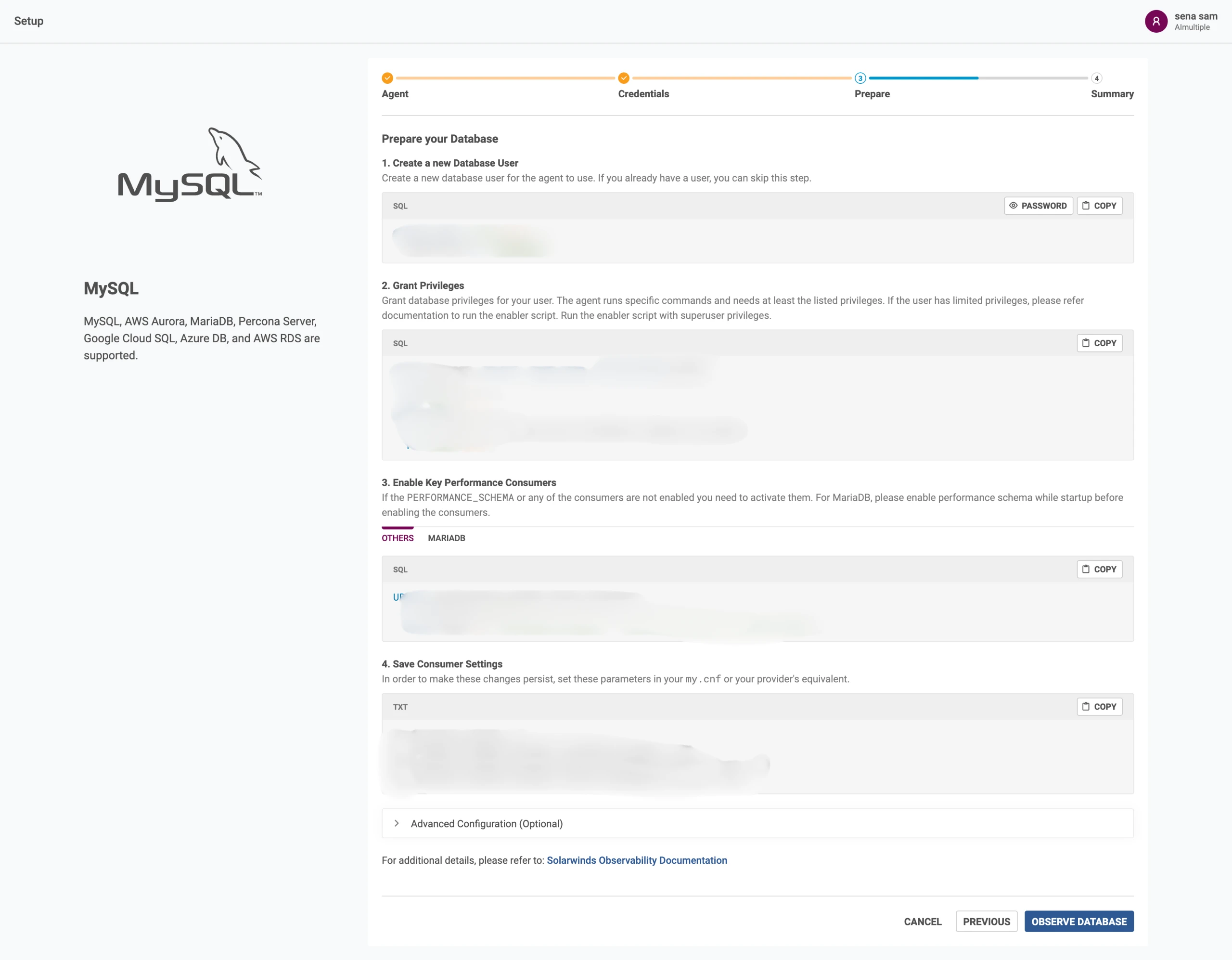Screen dimensions: 1232x960
Task: Click the OBSERVE DATABASE button
Action: pyautogui.click(x=1079, y=921)
